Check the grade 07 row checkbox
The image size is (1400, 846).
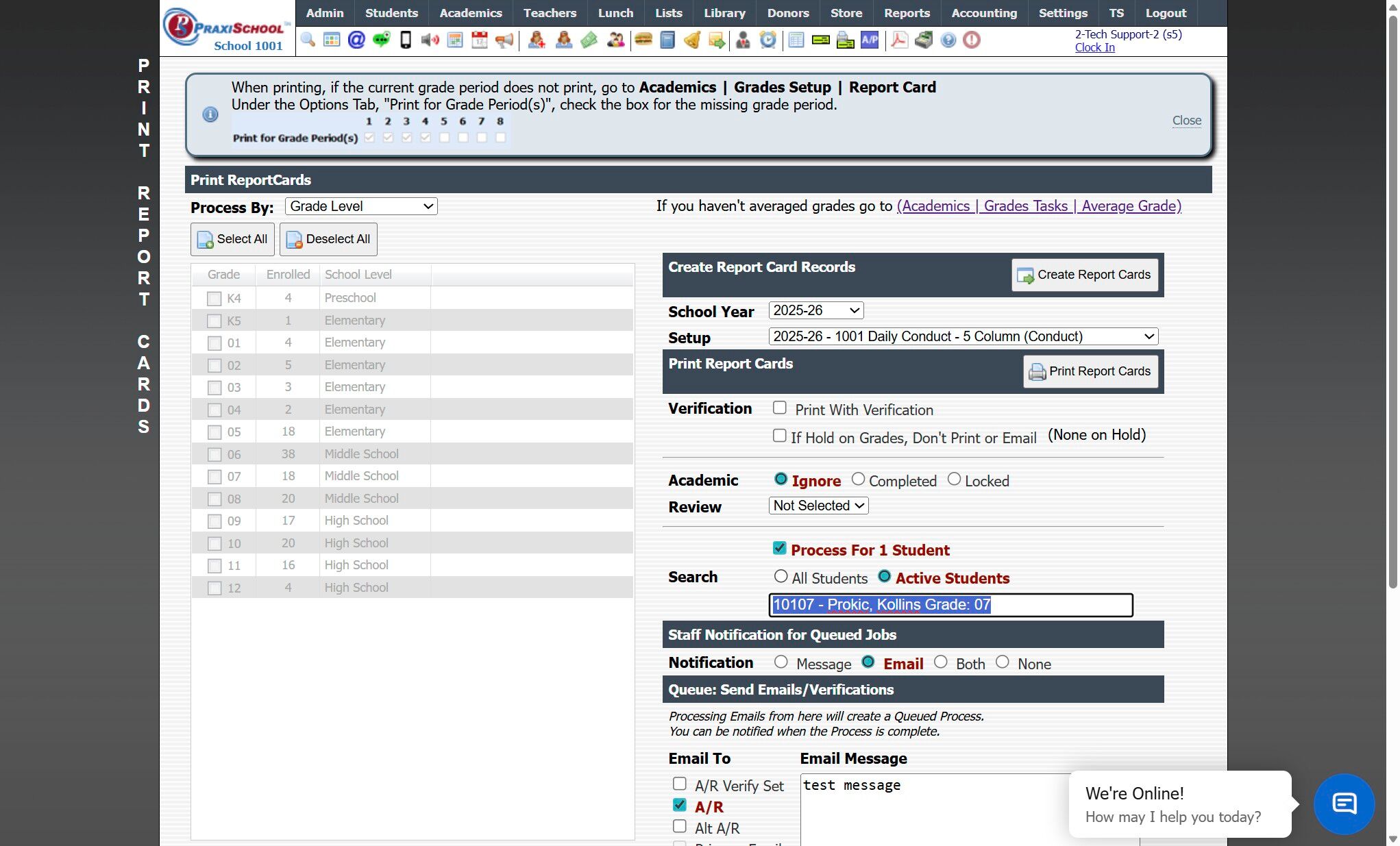214,477
